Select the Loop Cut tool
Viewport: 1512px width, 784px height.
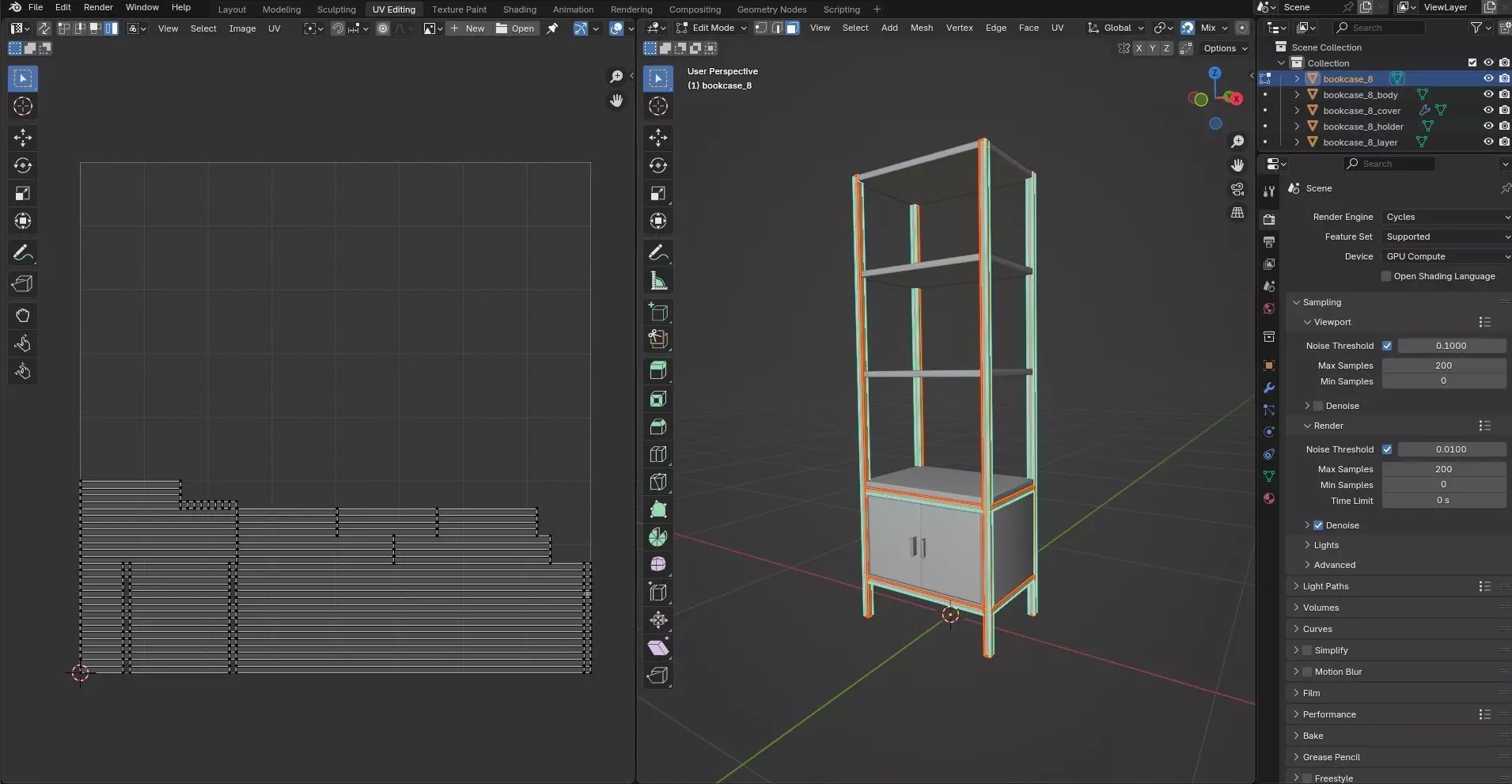tap(657, 454)
